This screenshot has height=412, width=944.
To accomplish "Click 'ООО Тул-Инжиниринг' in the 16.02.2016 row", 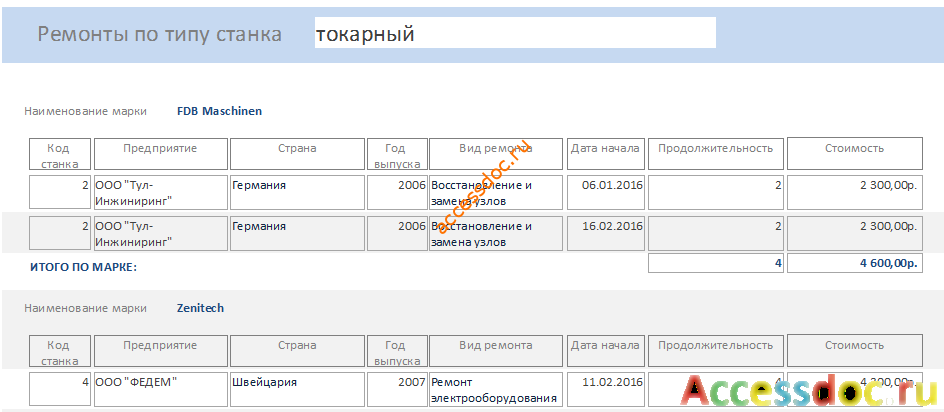I will click(x=161, y=233).
